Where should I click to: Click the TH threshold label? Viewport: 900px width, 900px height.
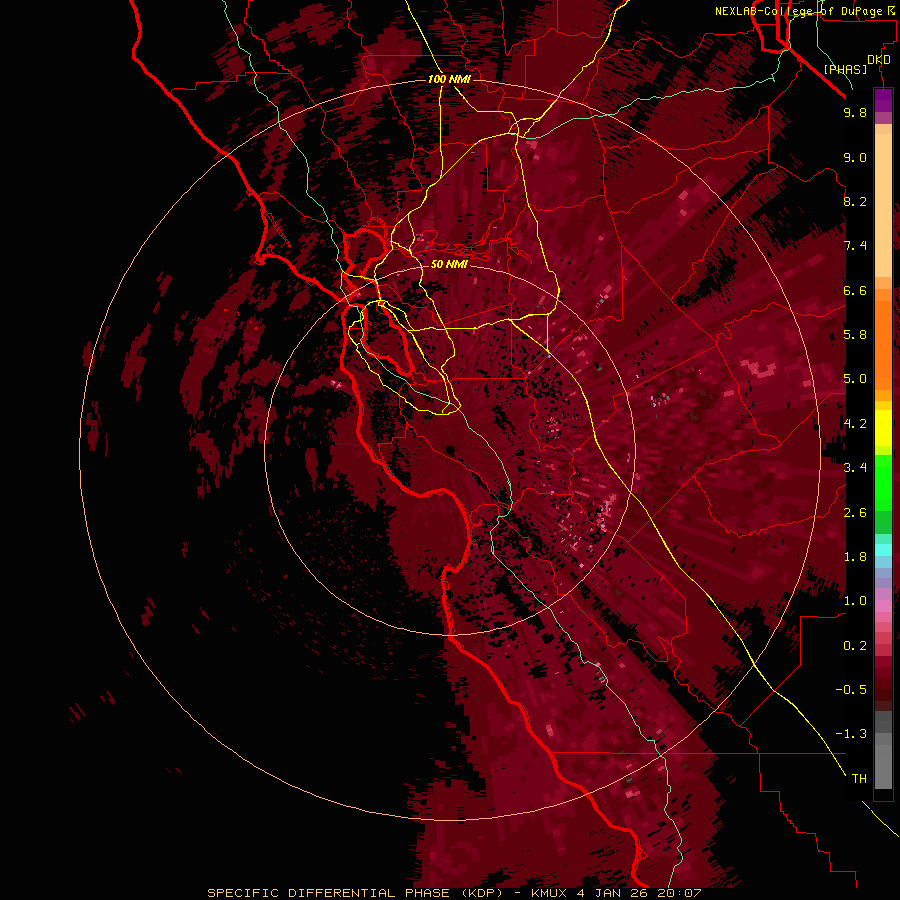coord(859,779)
